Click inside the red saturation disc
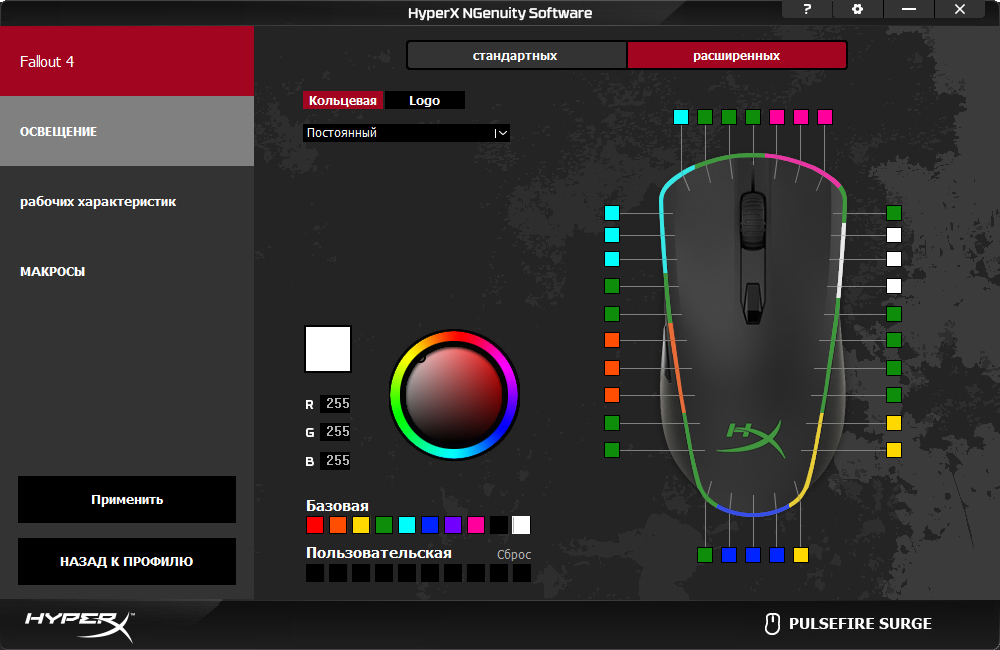Image resolution: width=1000 pixels, height=650 pixels. coord(454,395)
